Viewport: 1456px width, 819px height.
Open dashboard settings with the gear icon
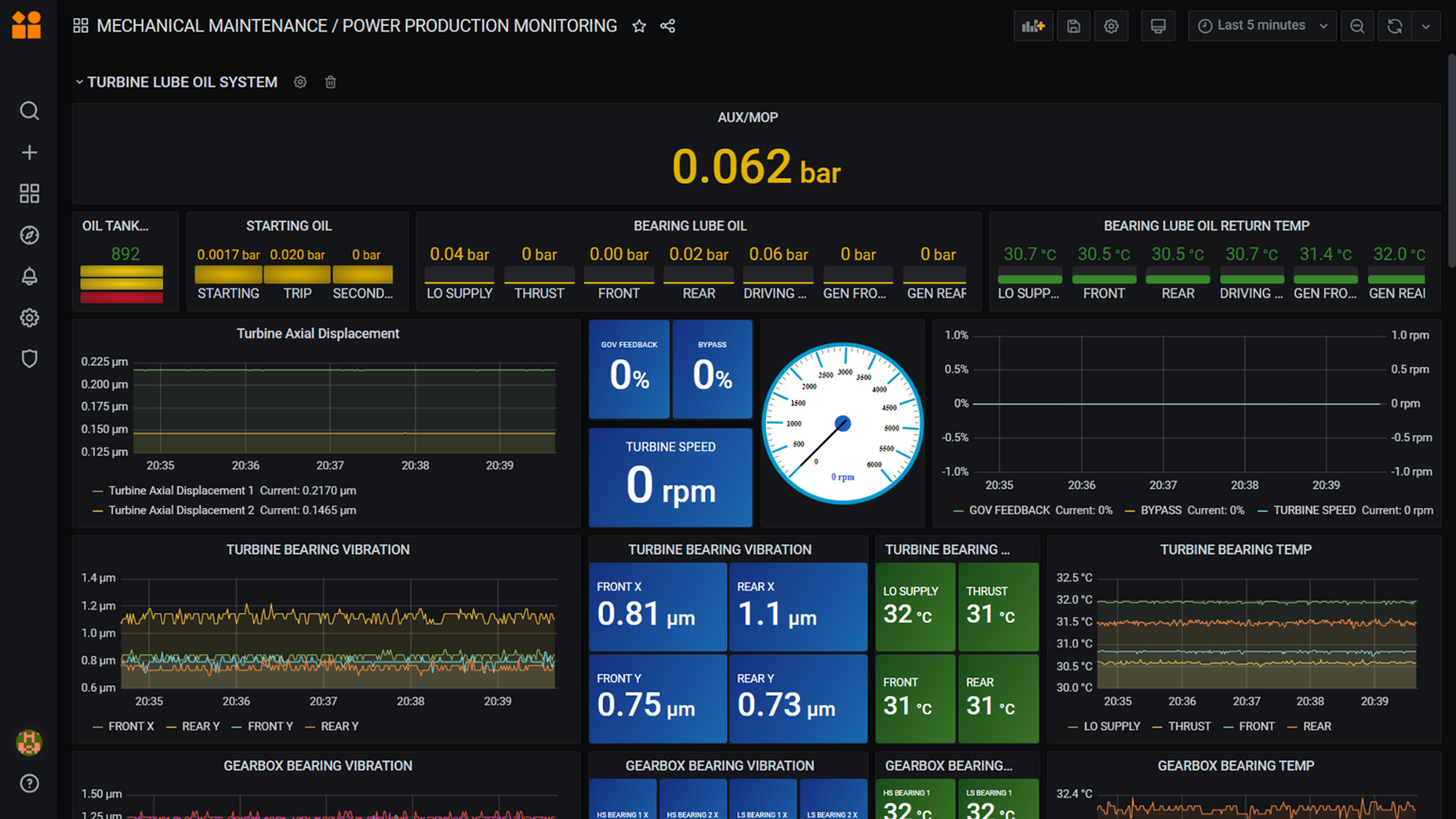point(1111,25)
